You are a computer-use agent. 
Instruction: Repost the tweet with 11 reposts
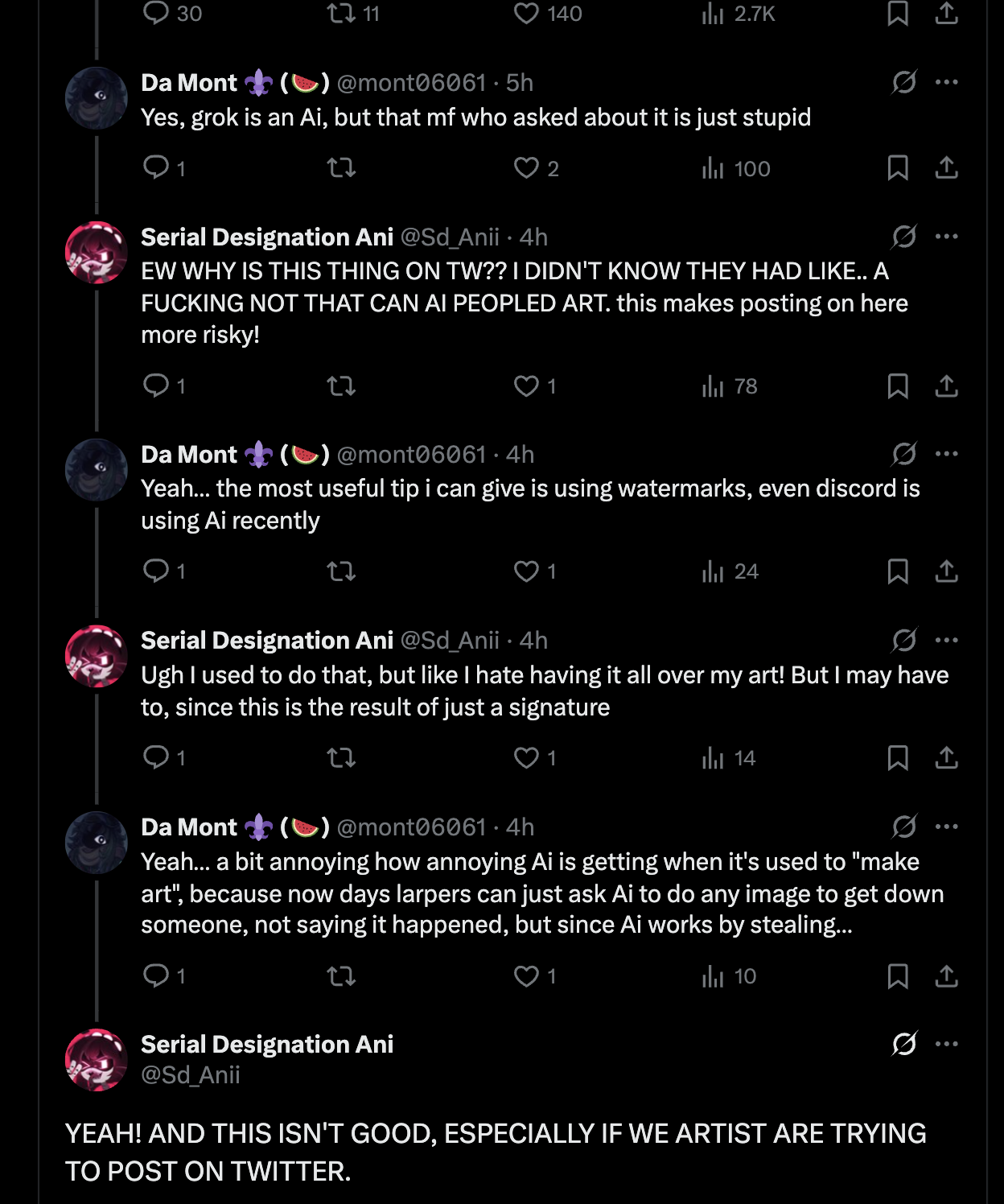tap(341, 14)
